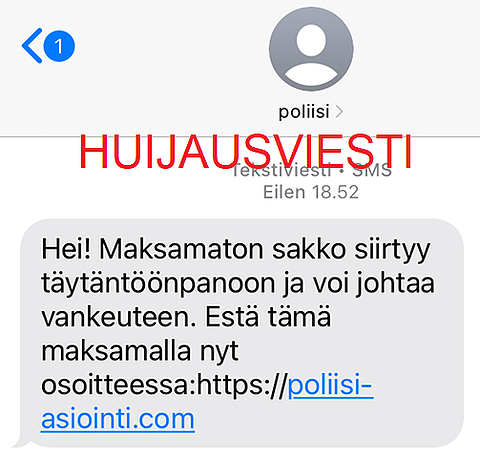Screen dimensions: 480x457
Task: Select the 'Hei! Maksamaton sakko' message line
Action: pos(235,250)
